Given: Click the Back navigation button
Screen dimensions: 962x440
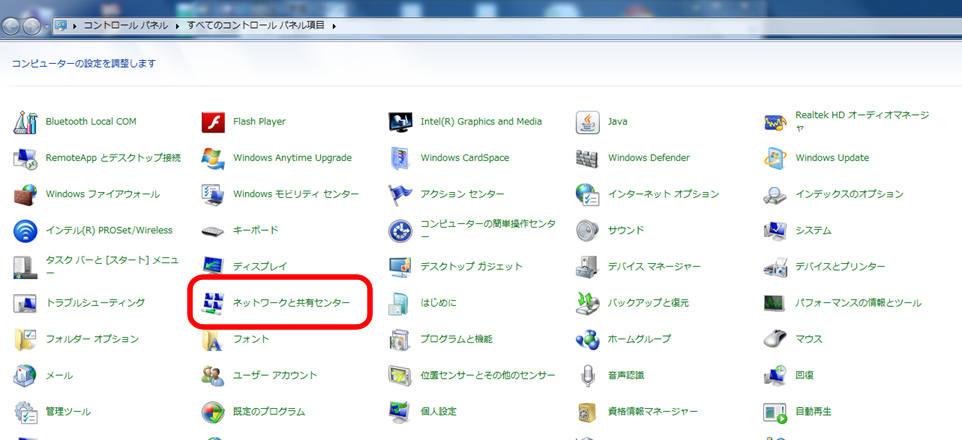Looking at the screenshot, I should click(x=12, y=26).
